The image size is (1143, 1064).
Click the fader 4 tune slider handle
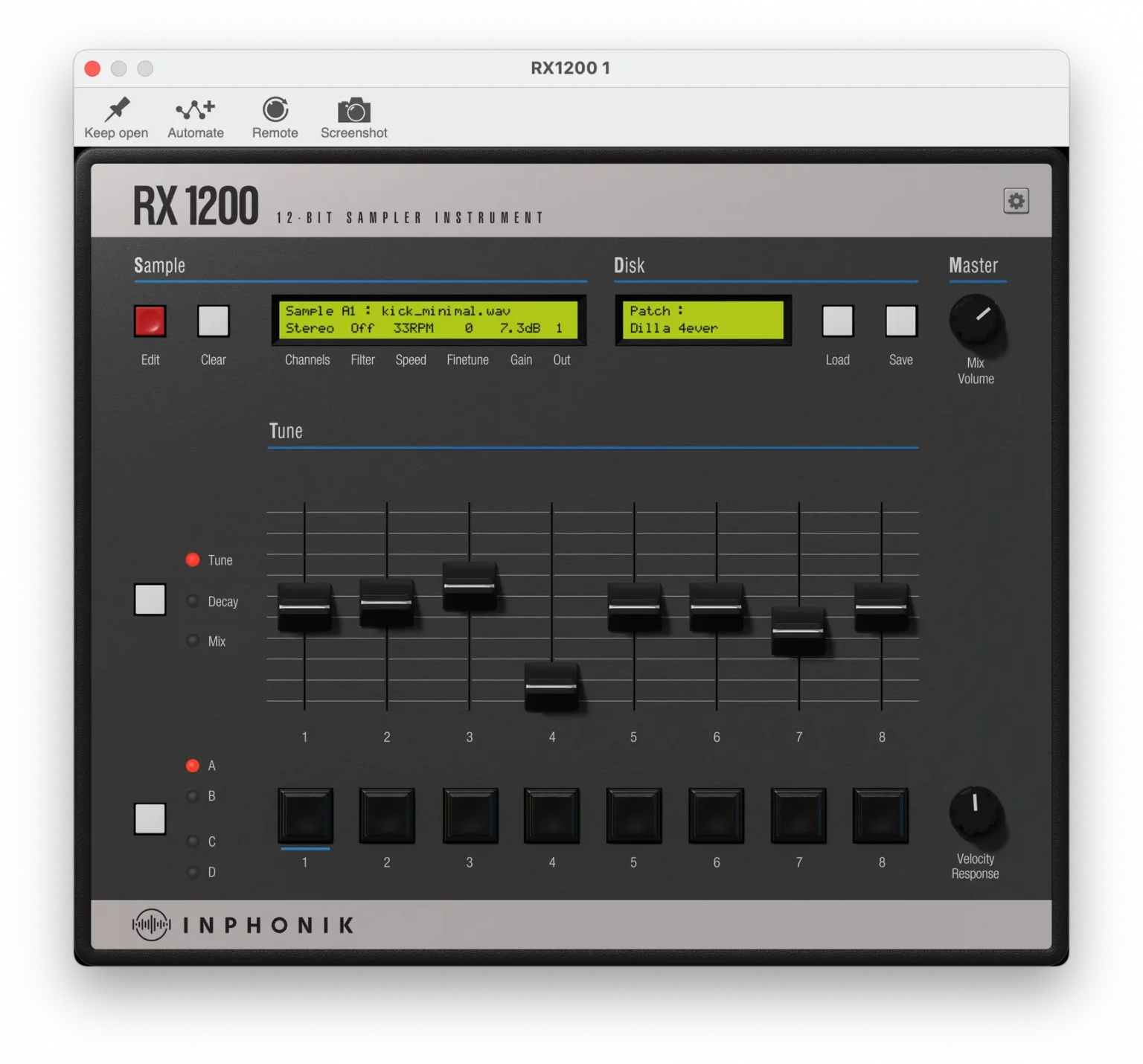point(551,686)
